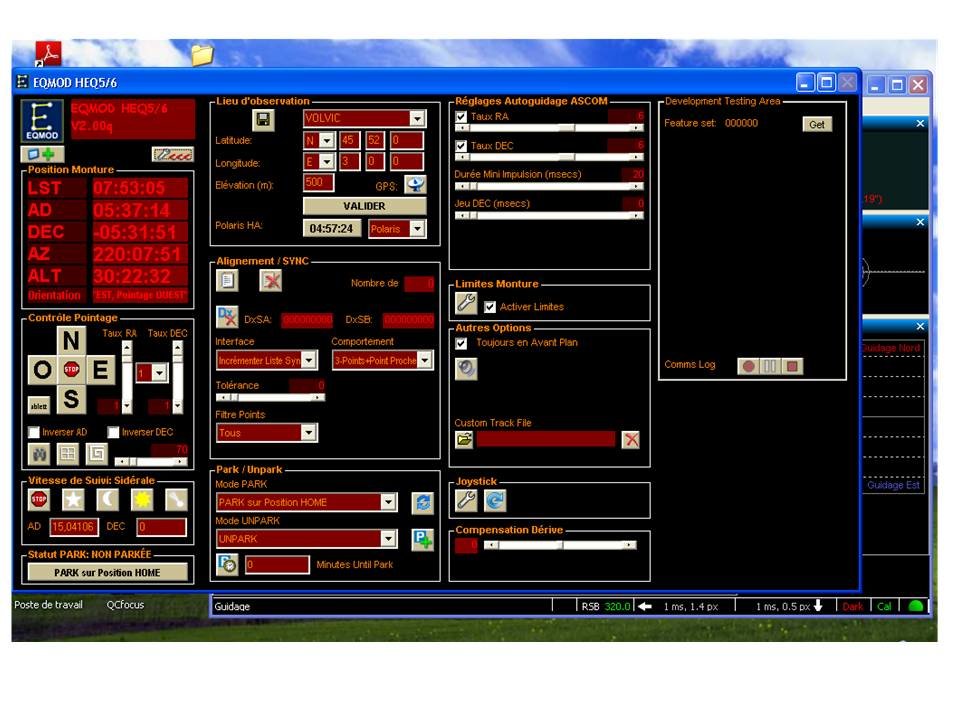This screenshot has height=720, width=960.
Task: Click the EQMOD logo icon
Action: click(42, 121)
